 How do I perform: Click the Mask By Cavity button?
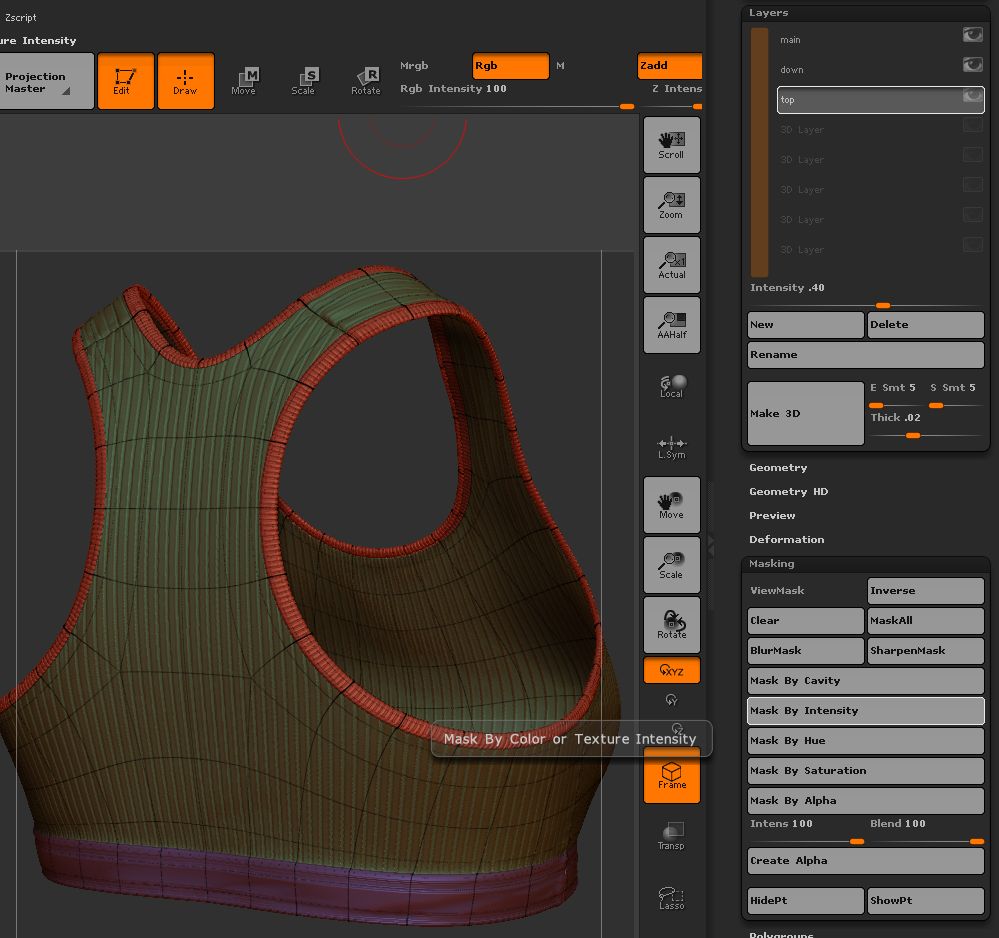coord(865,681)
